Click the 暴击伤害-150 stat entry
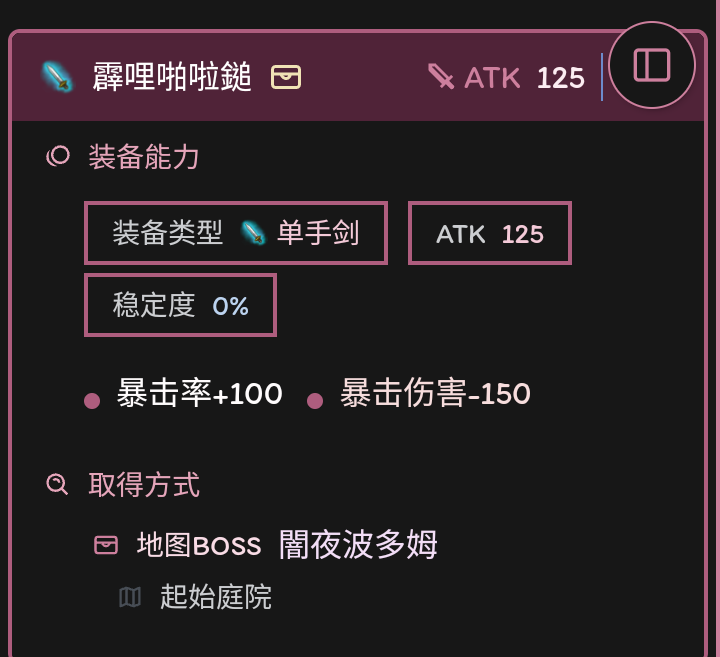This screenshot has height=657, width=720. (x=435, y=394)
